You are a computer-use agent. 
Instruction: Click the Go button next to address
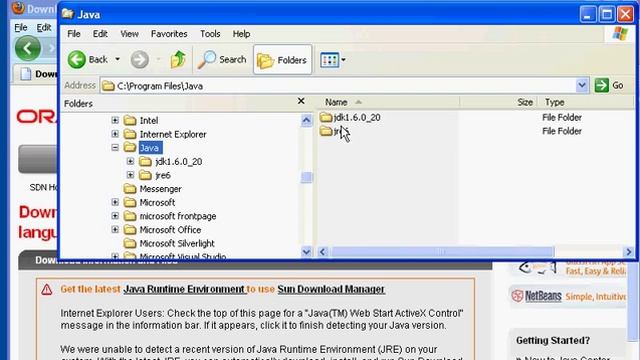point(609,86)
